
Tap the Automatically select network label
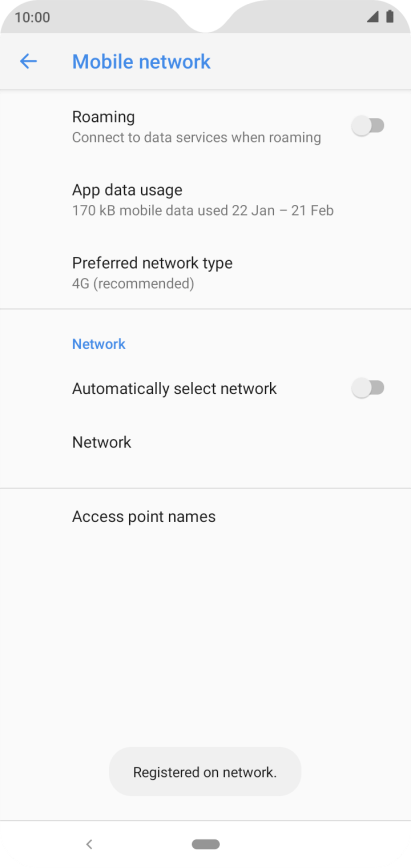click(x=174, y=389)
